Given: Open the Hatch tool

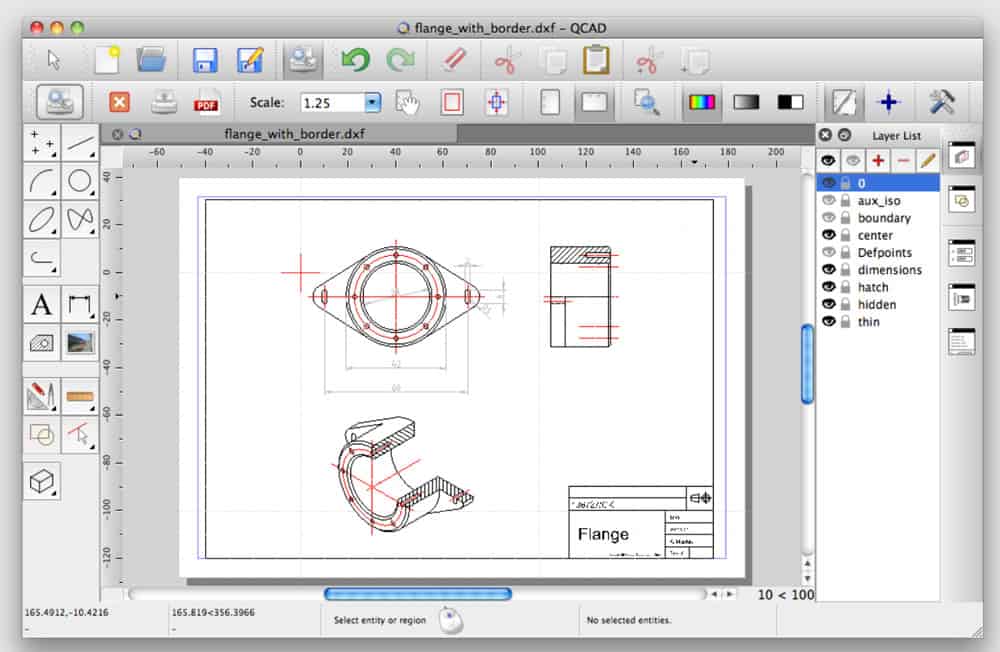Looking at the screenshot, I should (x=41, y=343).
